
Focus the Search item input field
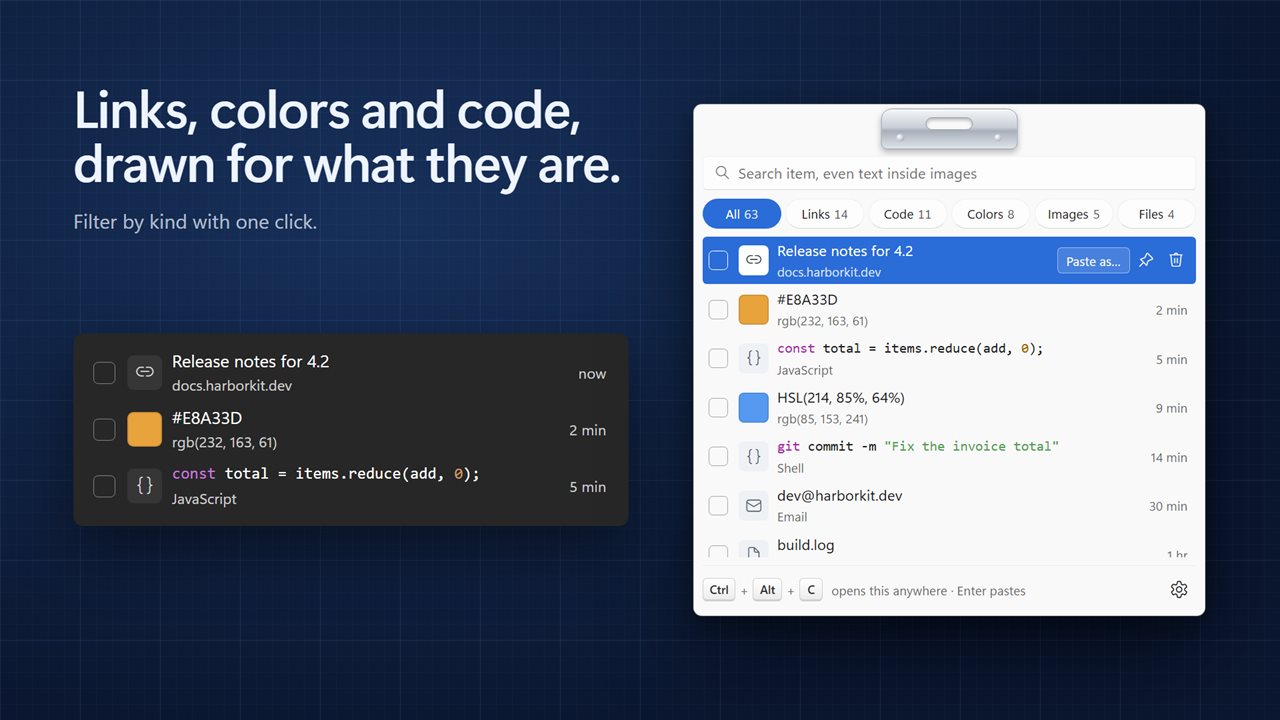949,173
